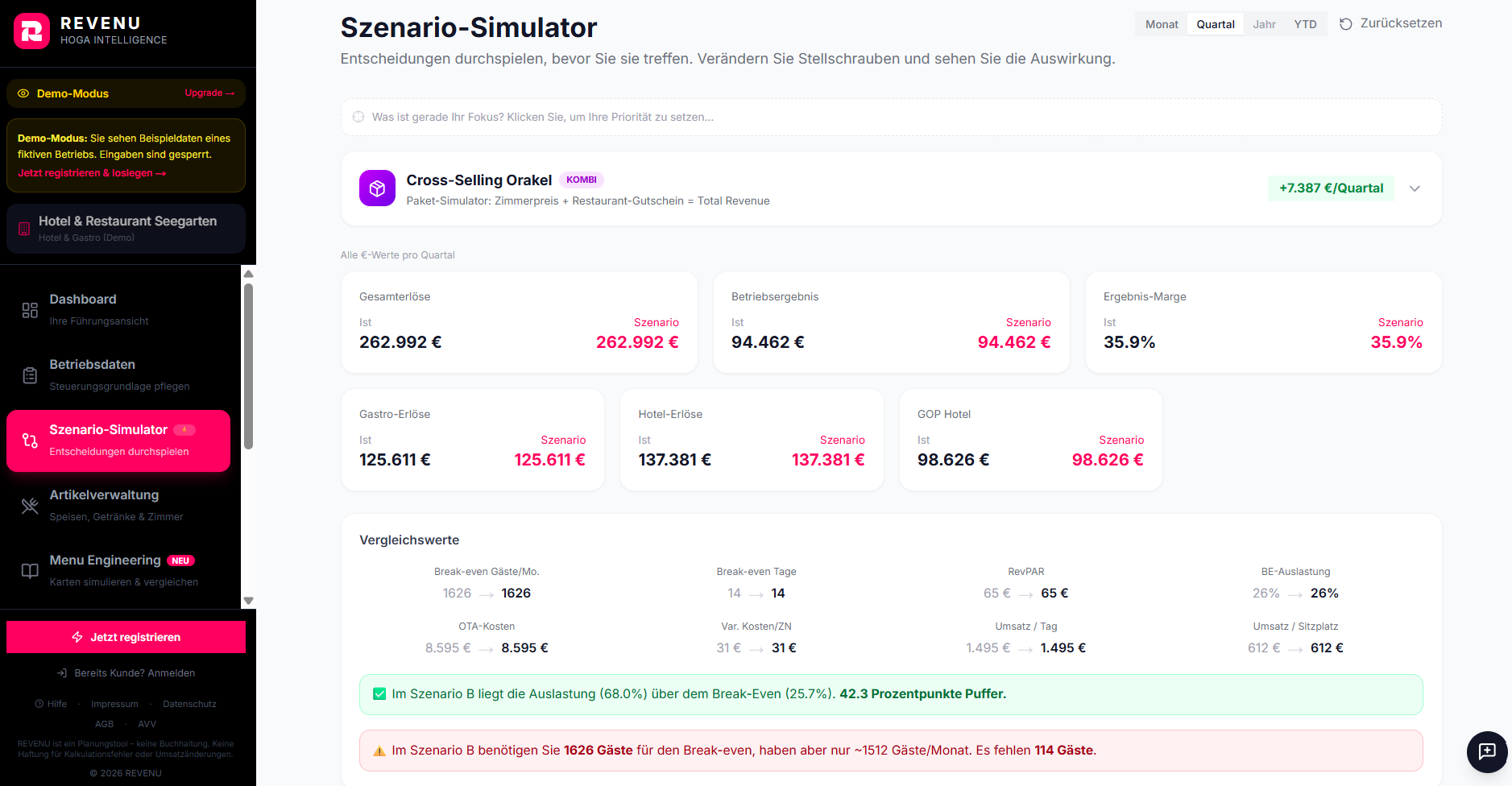Click the eye icon beside Demo-Modus
This screenshot has width=1512, height=786.
pyautogui.click(x=24, y=93)
